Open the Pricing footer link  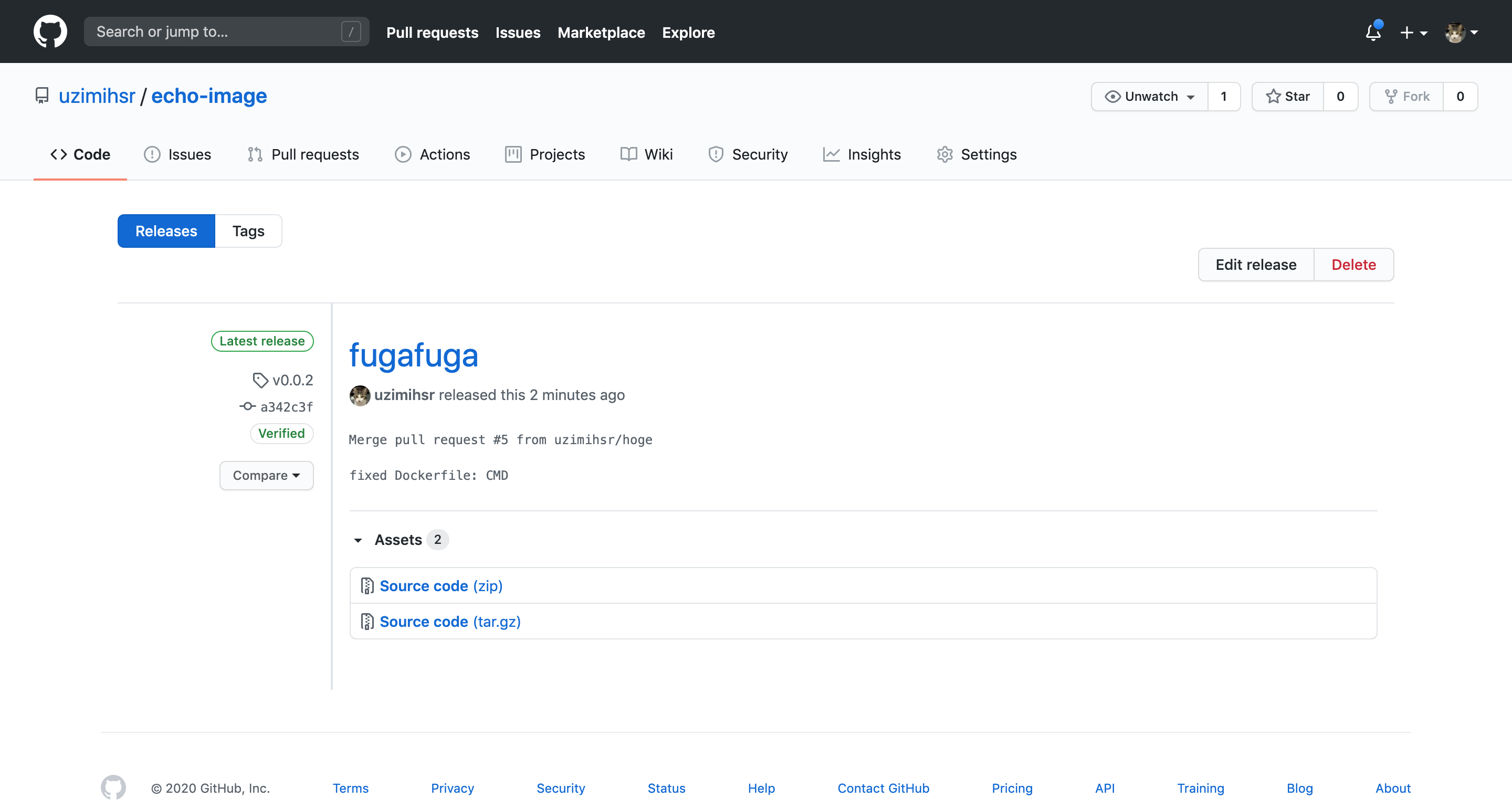(1012, 789)
